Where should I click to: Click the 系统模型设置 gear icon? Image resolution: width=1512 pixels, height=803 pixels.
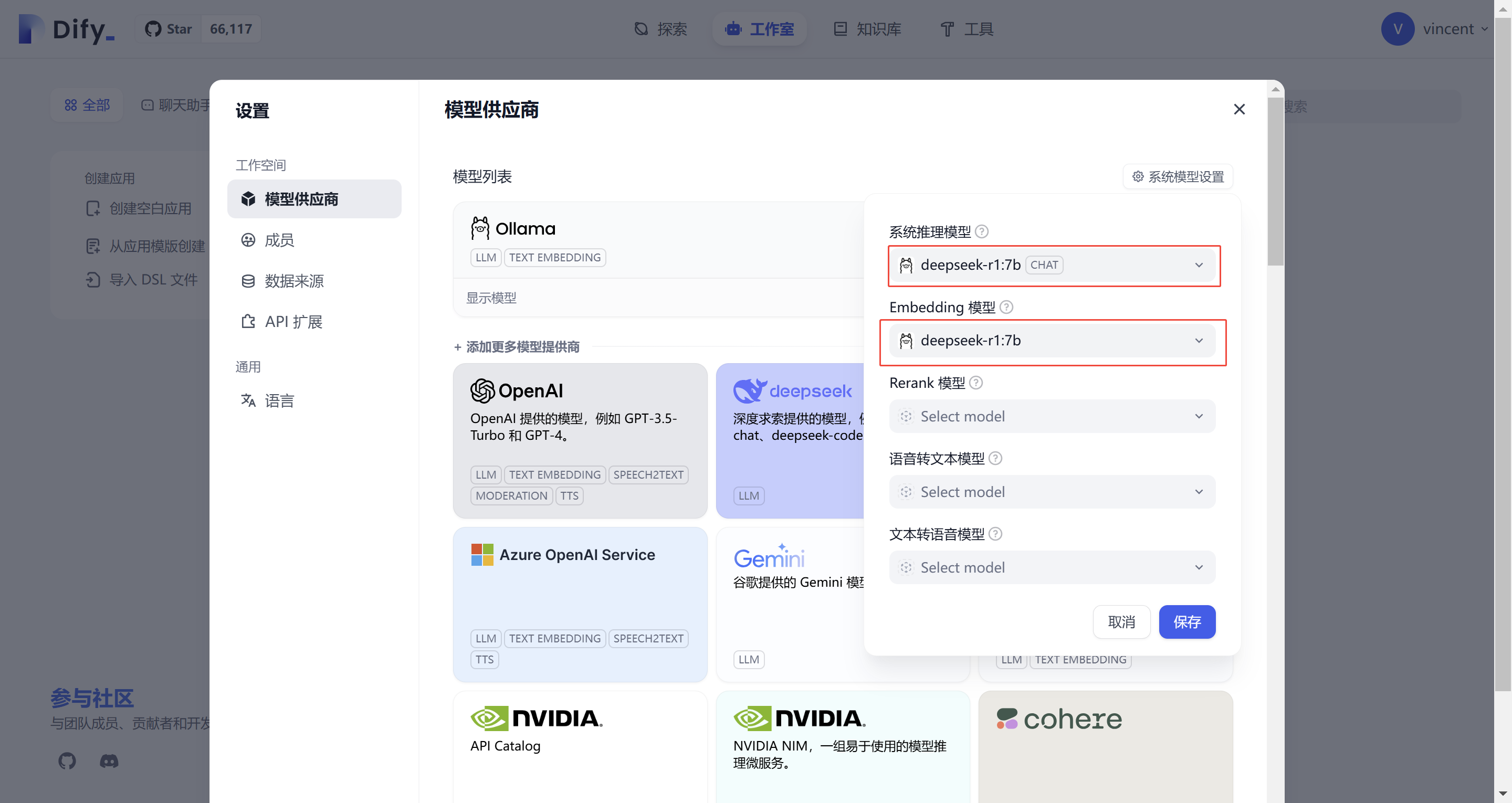[x=1138, y=177]
